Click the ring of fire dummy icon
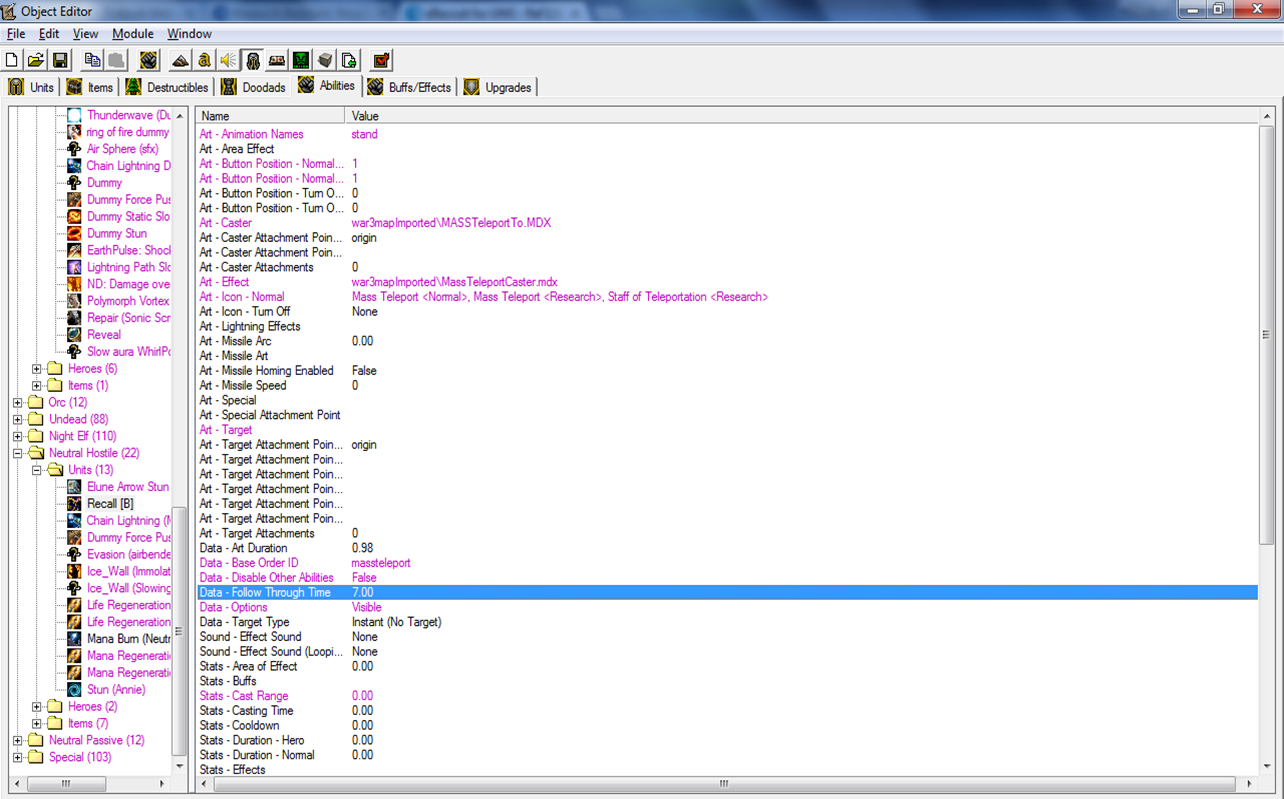 tap(74, 132)
